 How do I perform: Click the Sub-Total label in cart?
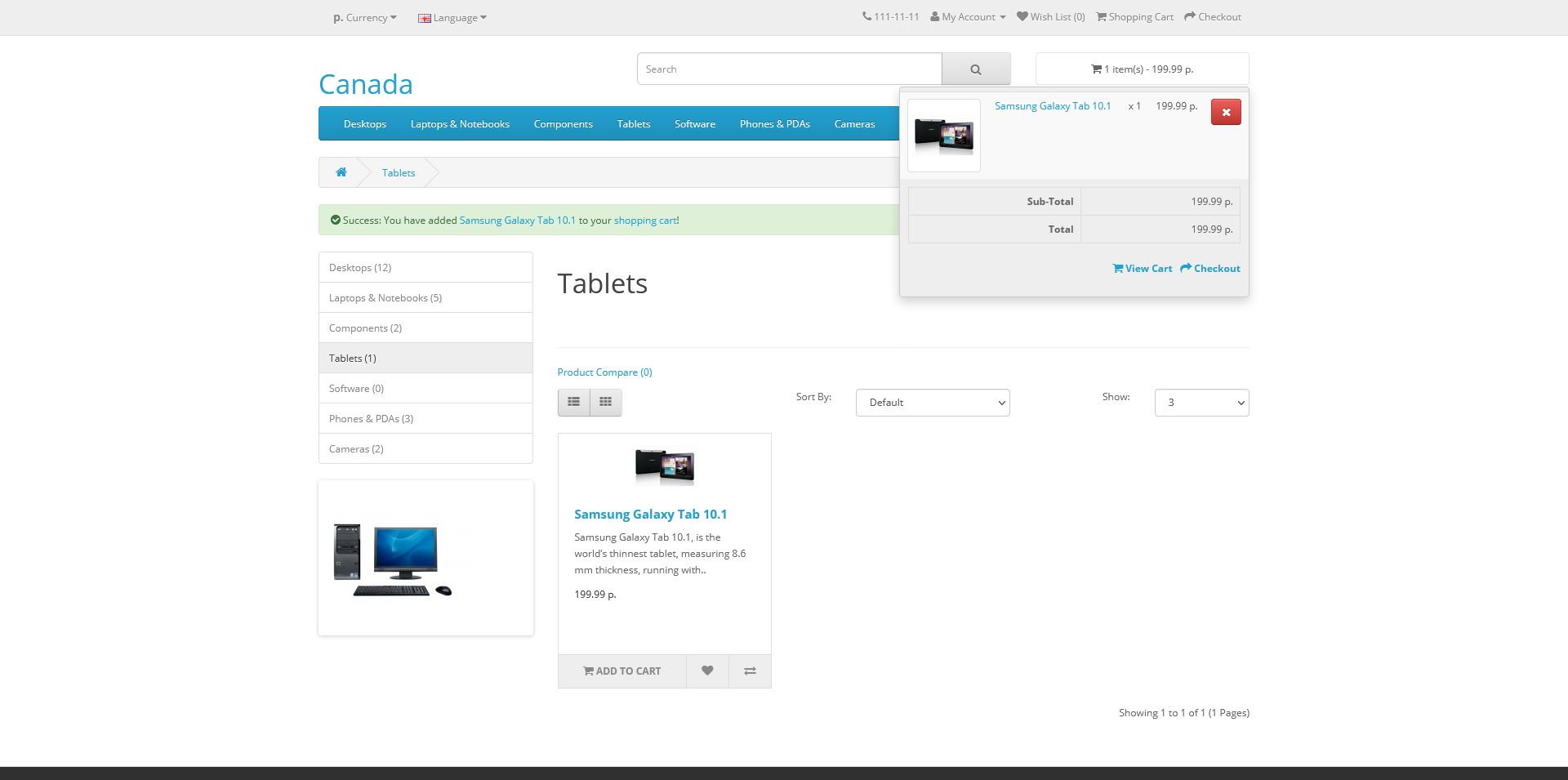click(1050, 202)
